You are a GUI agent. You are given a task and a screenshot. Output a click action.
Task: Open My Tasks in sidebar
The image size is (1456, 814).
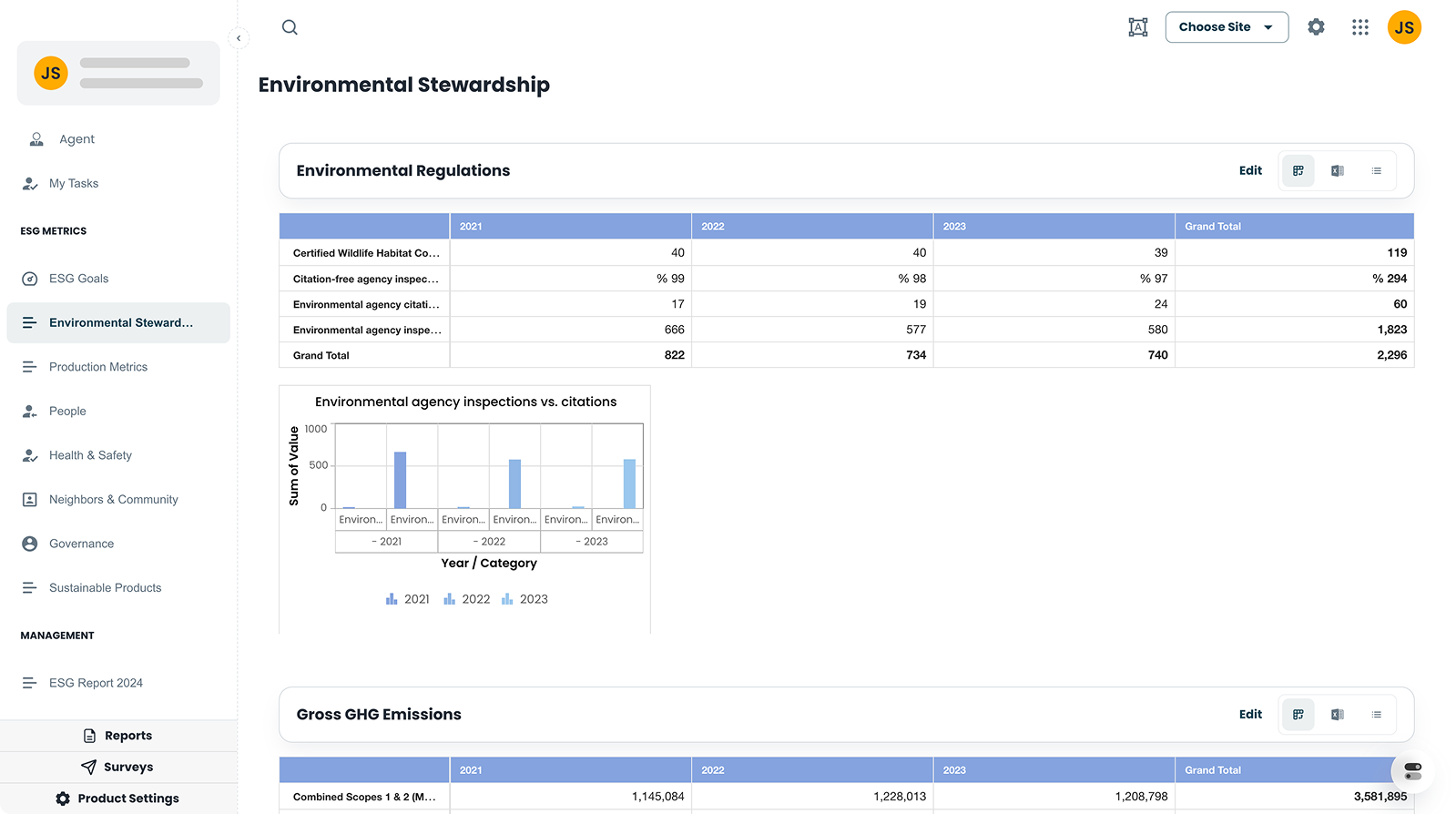[x=74, y=183]
